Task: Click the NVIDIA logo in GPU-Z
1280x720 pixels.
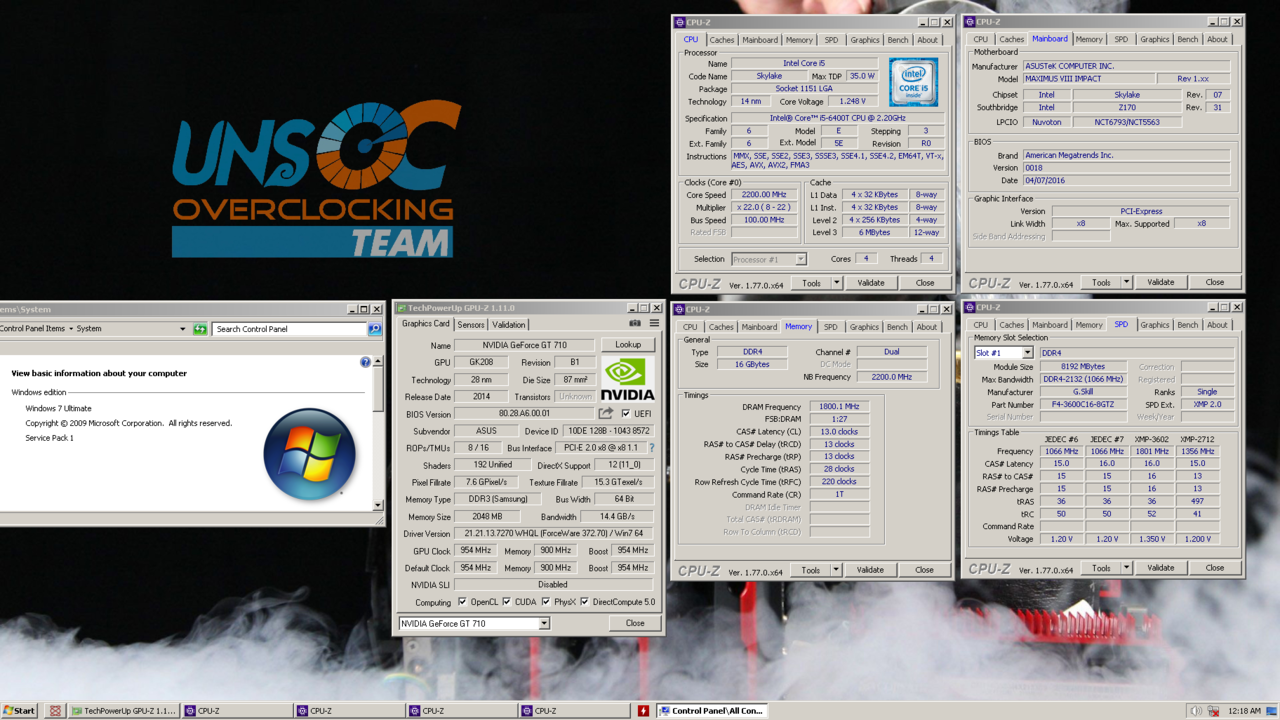Action: [628, 380]
